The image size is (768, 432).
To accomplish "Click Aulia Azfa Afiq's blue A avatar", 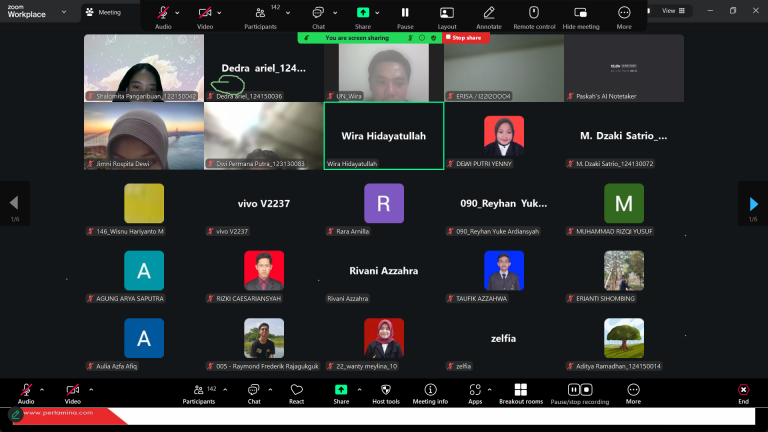I will click(144, 338).
